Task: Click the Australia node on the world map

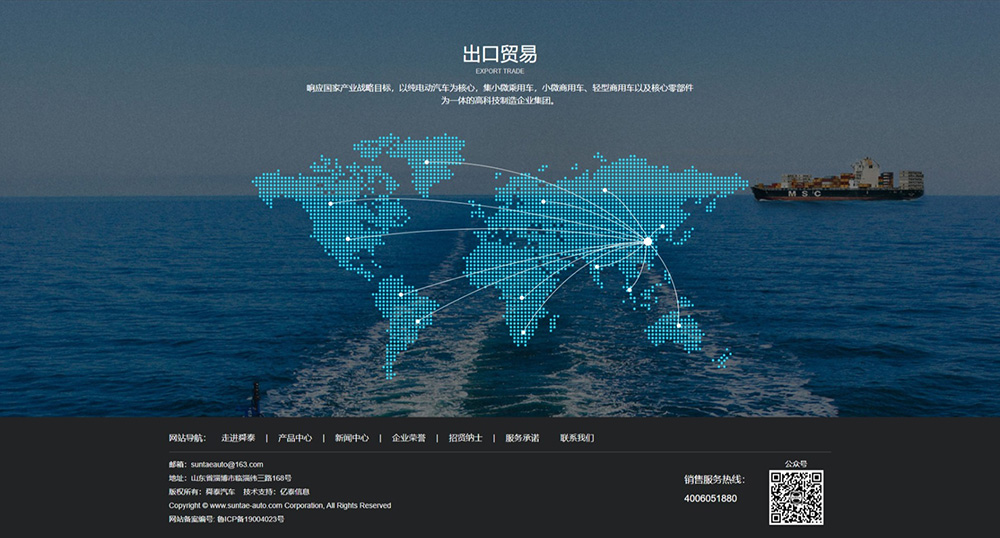Action: click(678, 325)
